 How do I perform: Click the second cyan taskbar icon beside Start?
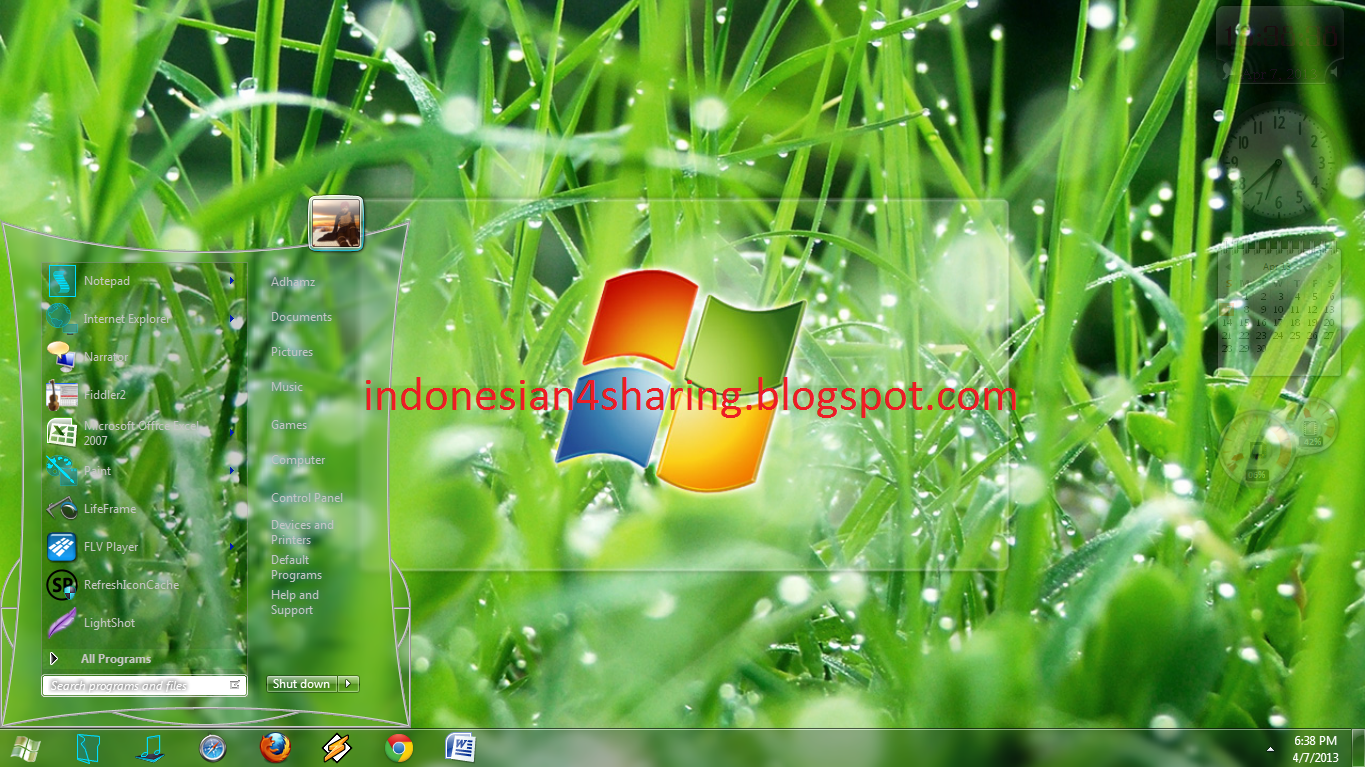pyautogui.click(x=89, y=748)
